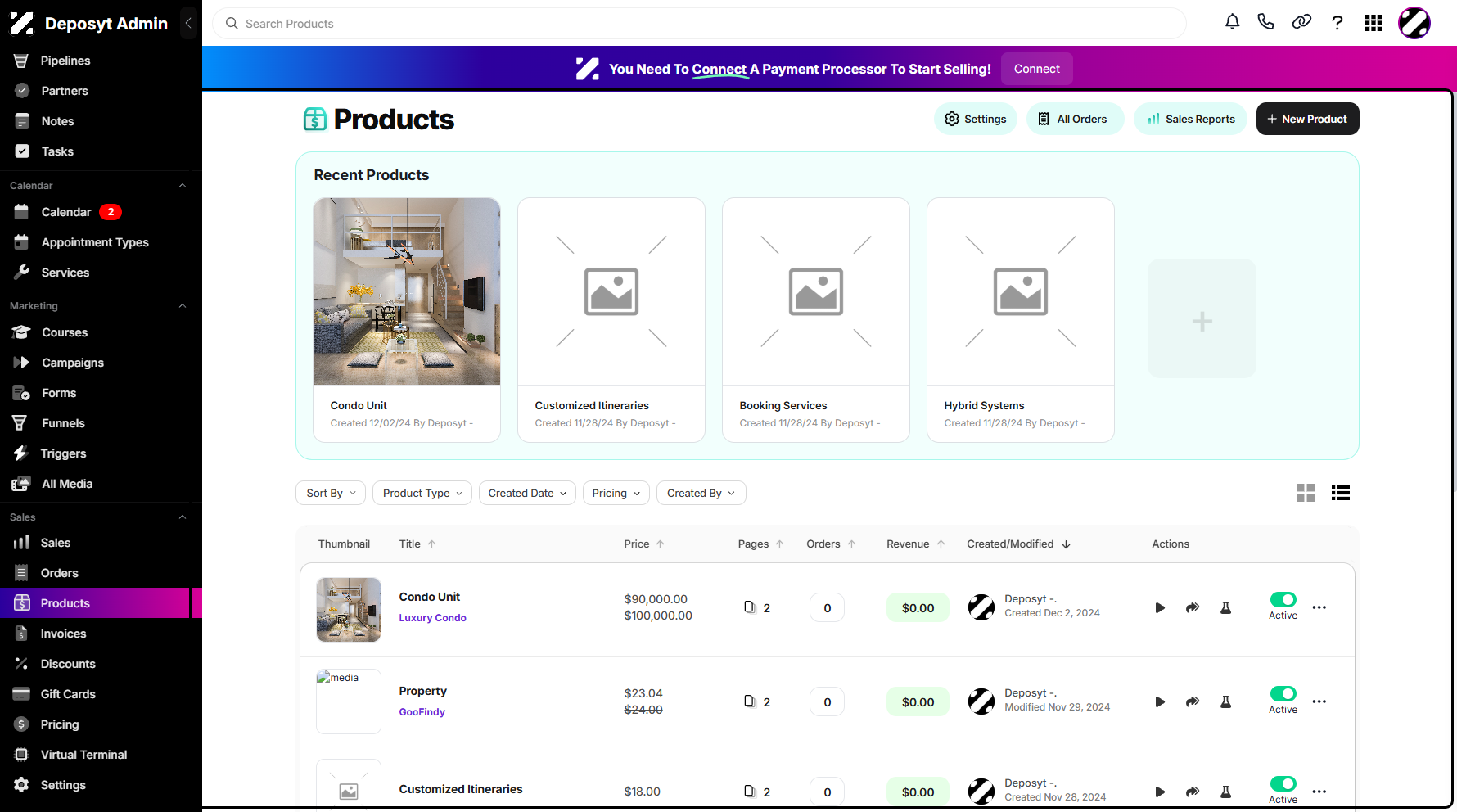Switch to grid view layout
This screenshot has height=812, width=1457.
pos(1306,493)
